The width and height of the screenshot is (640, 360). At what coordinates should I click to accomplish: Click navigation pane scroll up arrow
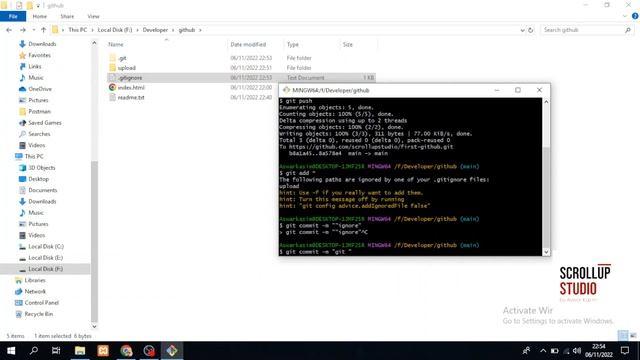[x=94, y=43]
